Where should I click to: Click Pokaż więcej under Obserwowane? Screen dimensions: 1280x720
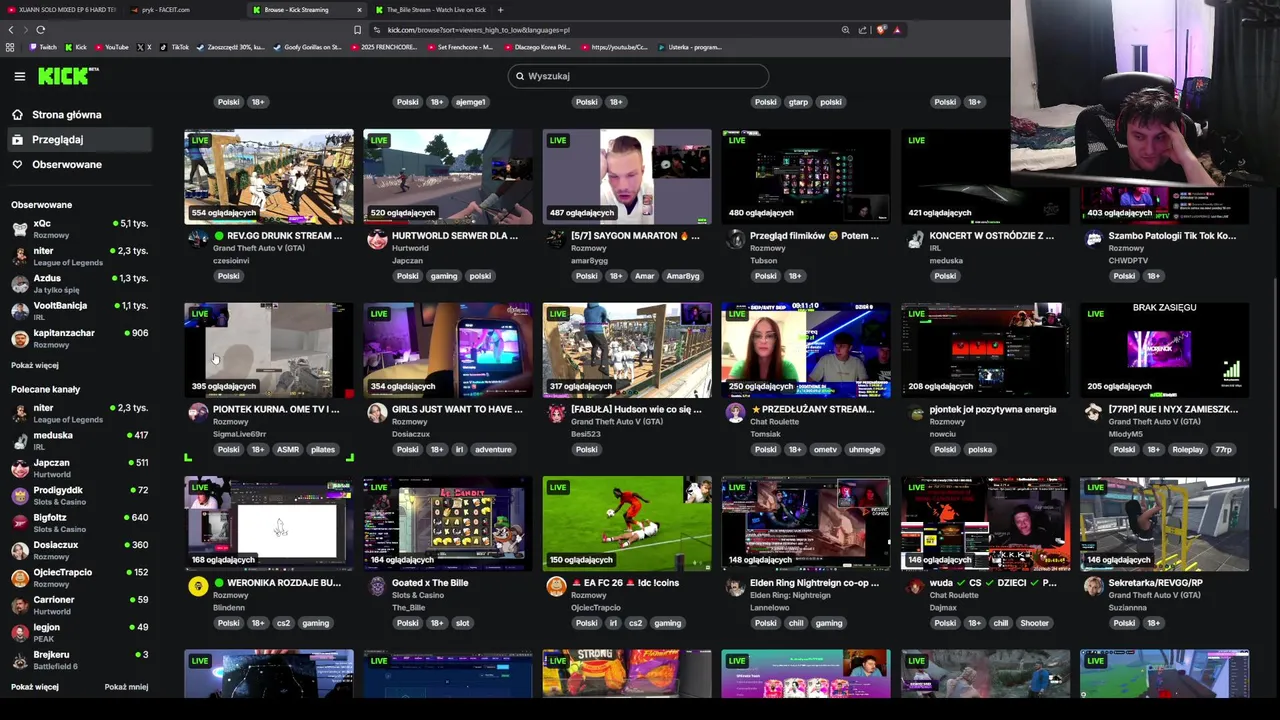pos(35,365)
